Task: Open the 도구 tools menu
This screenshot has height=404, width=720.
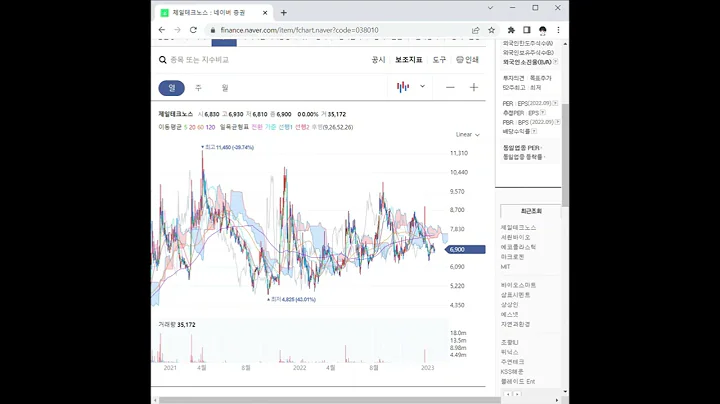Action: (439, 60)
